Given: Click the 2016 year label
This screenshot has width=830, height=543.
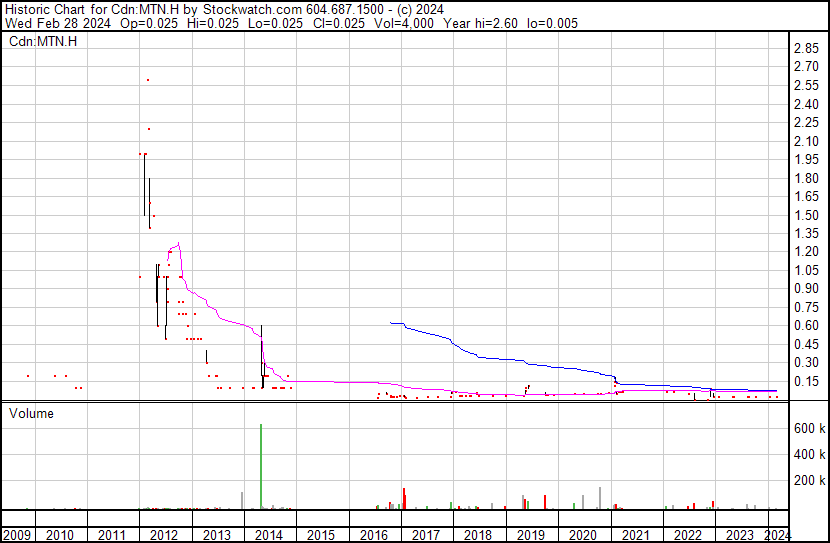Looking at the screenshot, I should point(374,535).
